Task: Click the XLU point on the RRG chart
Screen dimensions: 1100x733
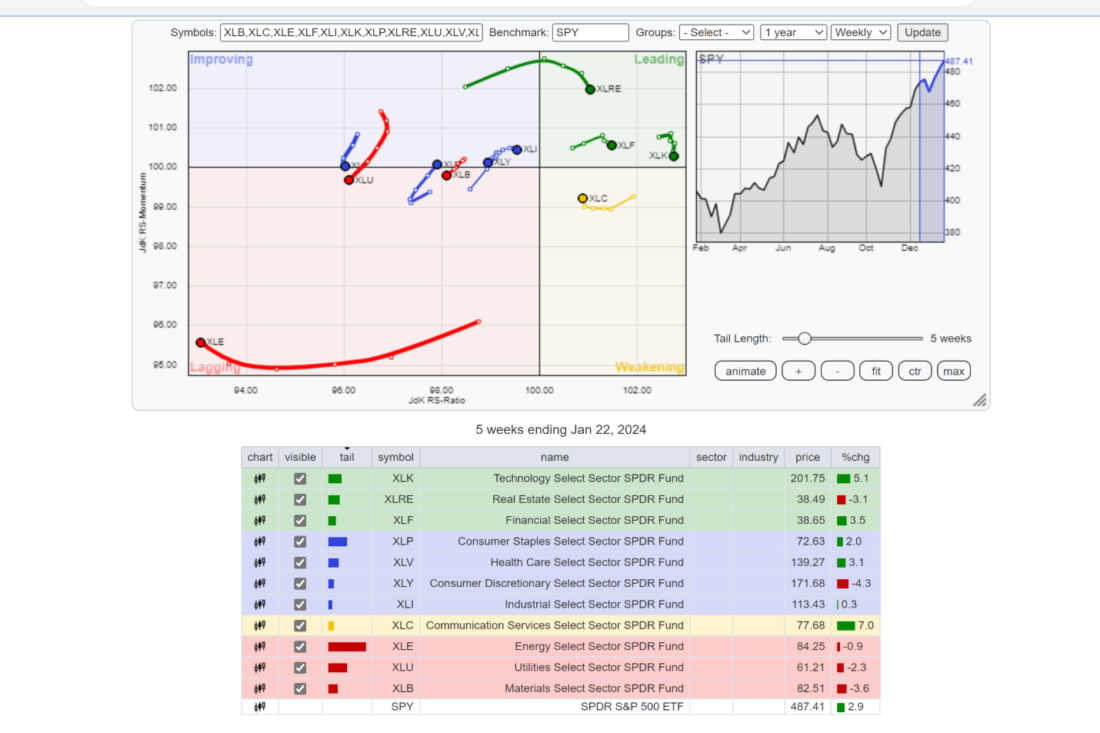Action: click(349, 180)
